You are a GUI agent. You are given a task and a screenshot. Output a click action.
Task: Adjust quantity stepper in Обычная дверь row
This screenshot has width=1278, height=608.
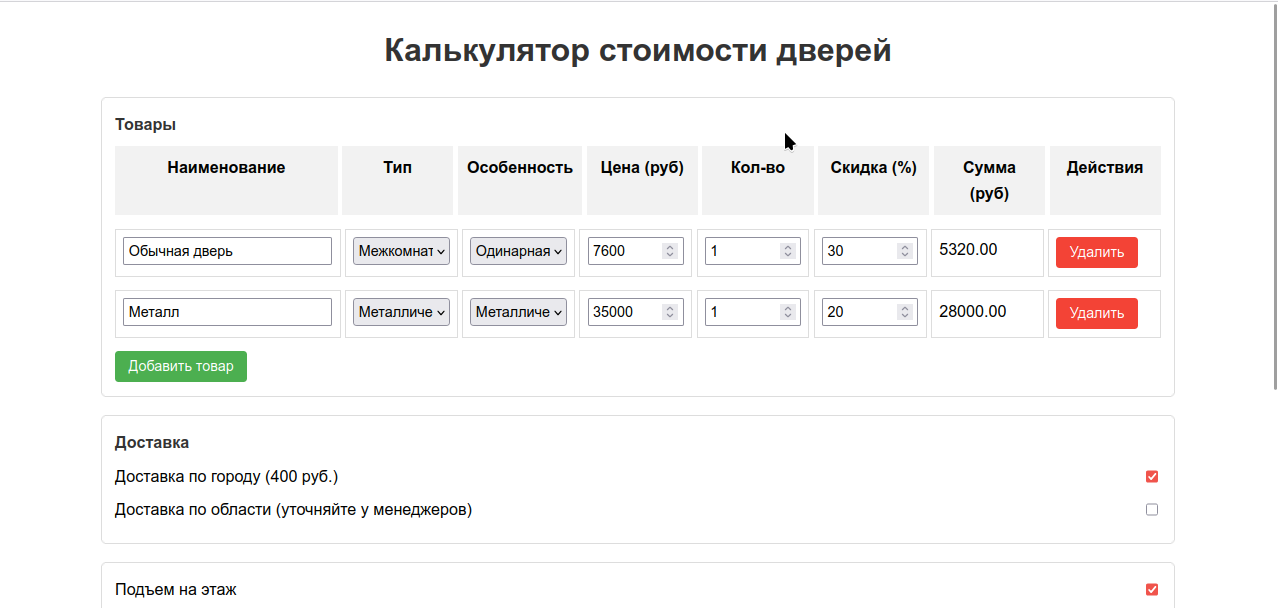point(788,251)
